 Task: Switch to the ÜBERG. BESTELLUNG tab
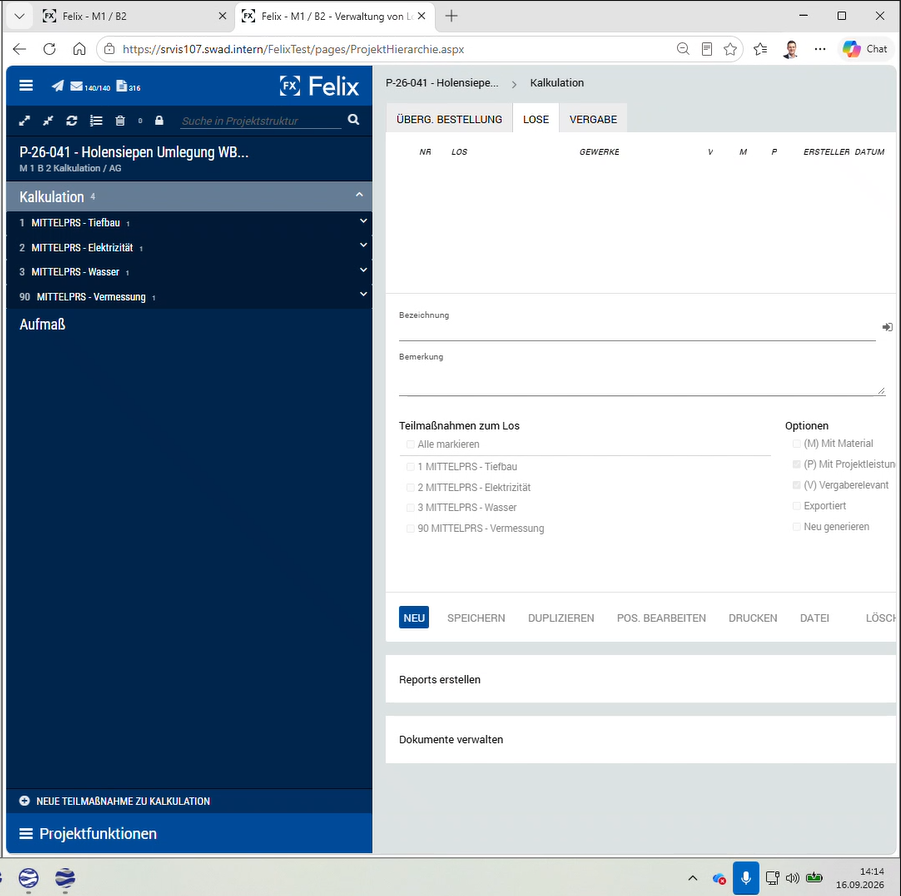point(449,119)
